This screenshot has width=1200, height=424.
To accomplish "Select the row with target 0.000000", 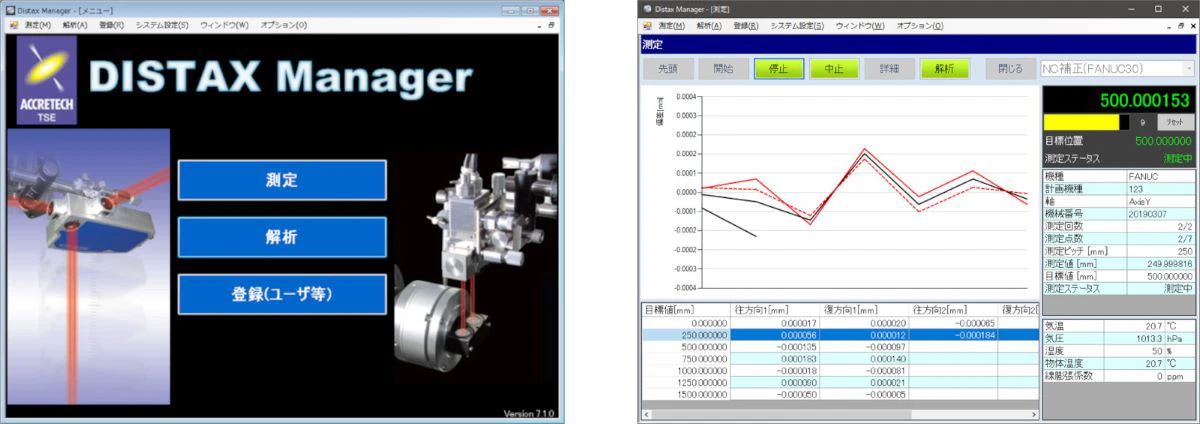I will 838,323.
